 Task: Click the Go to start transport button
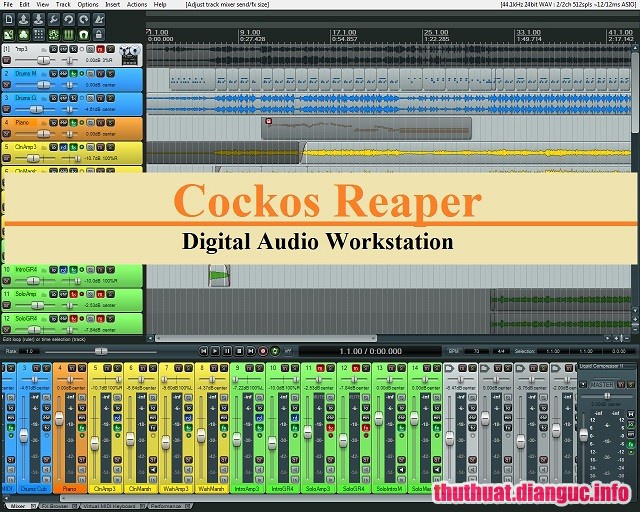coord(203,351)
